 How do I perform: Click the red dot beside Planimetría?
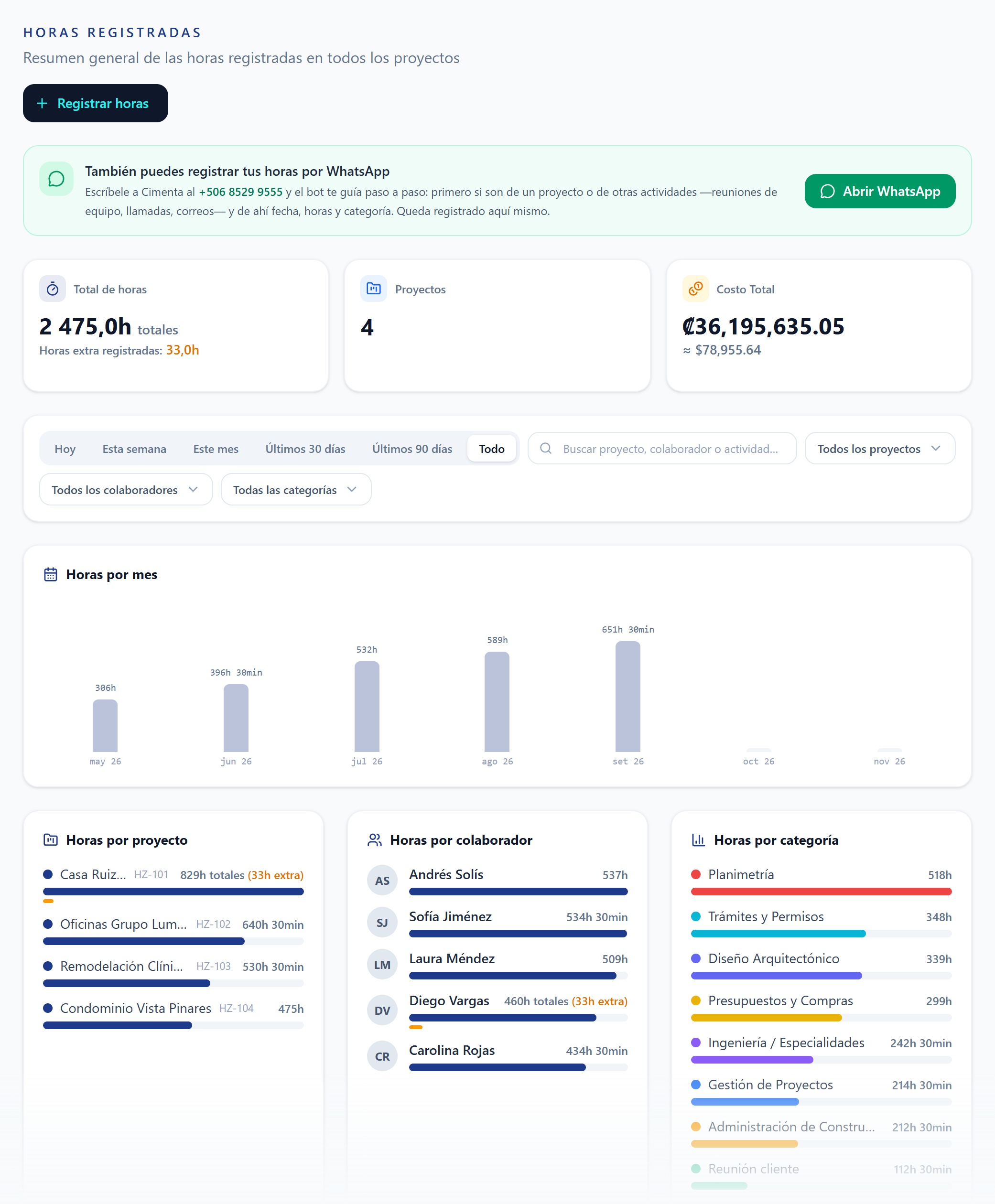click(696, 874)
